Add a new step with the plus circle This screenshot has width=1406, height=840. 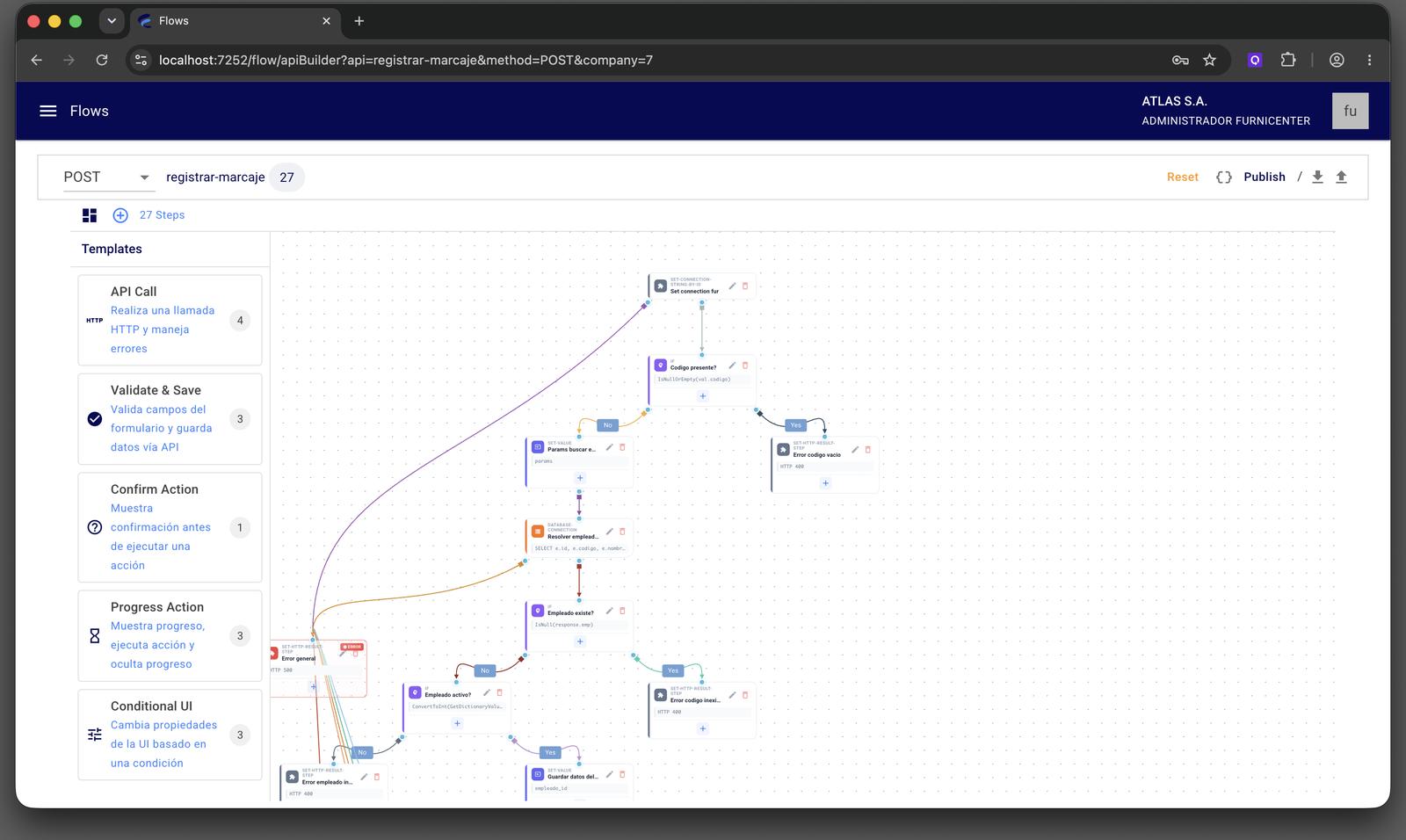pos(120,215)
